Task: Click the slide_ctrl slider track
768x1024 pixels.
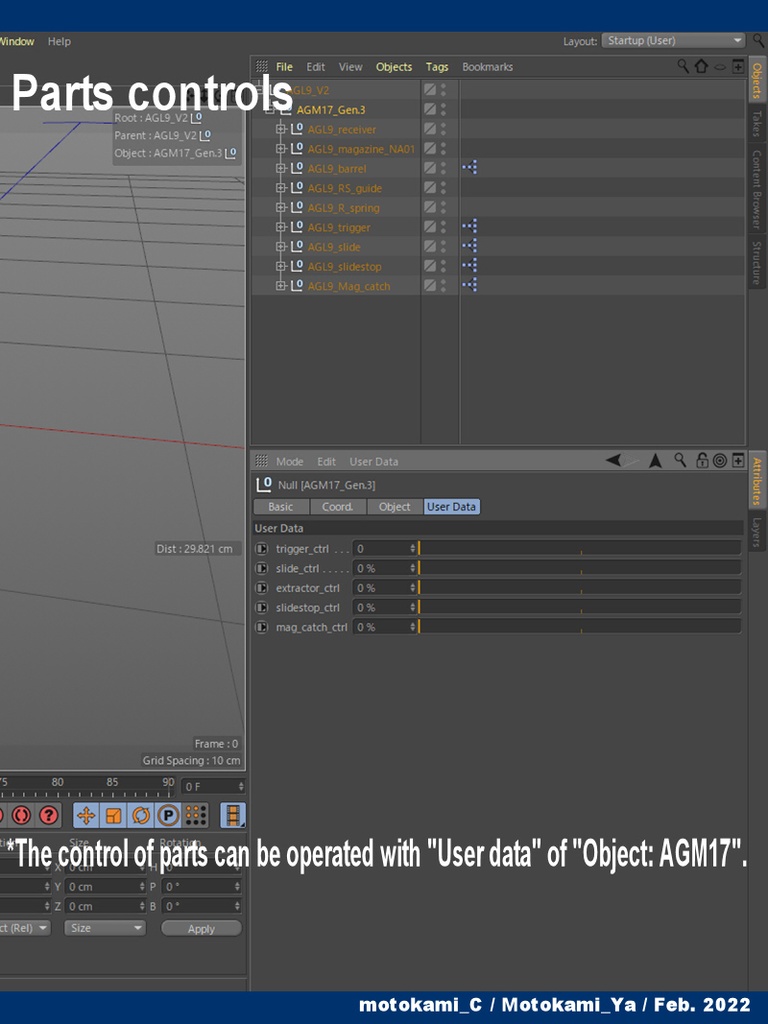Action: pos(580,568)
